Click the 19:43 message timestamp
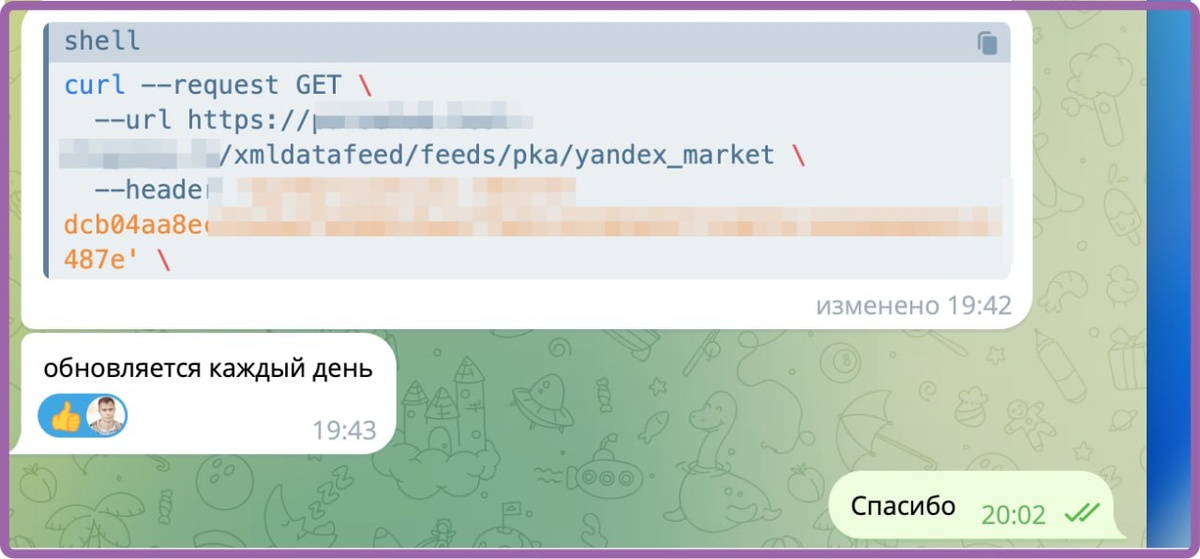The image size is (1200, 559). pos(344,431)
